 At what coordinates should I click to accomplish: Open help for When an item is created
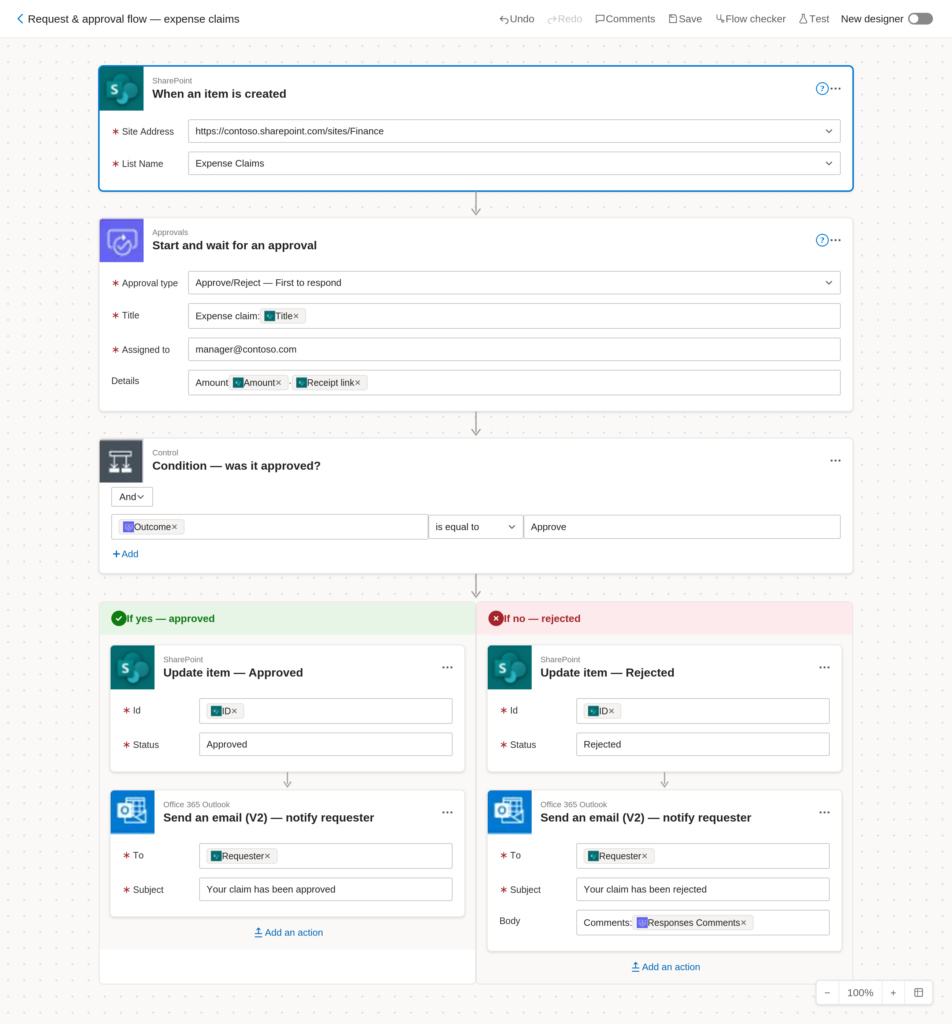821,89
